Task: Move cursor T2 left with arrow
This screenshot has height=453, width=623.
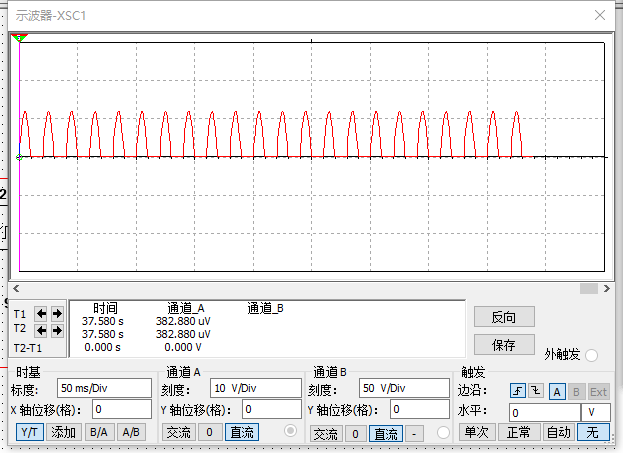Action: (41, 330)
